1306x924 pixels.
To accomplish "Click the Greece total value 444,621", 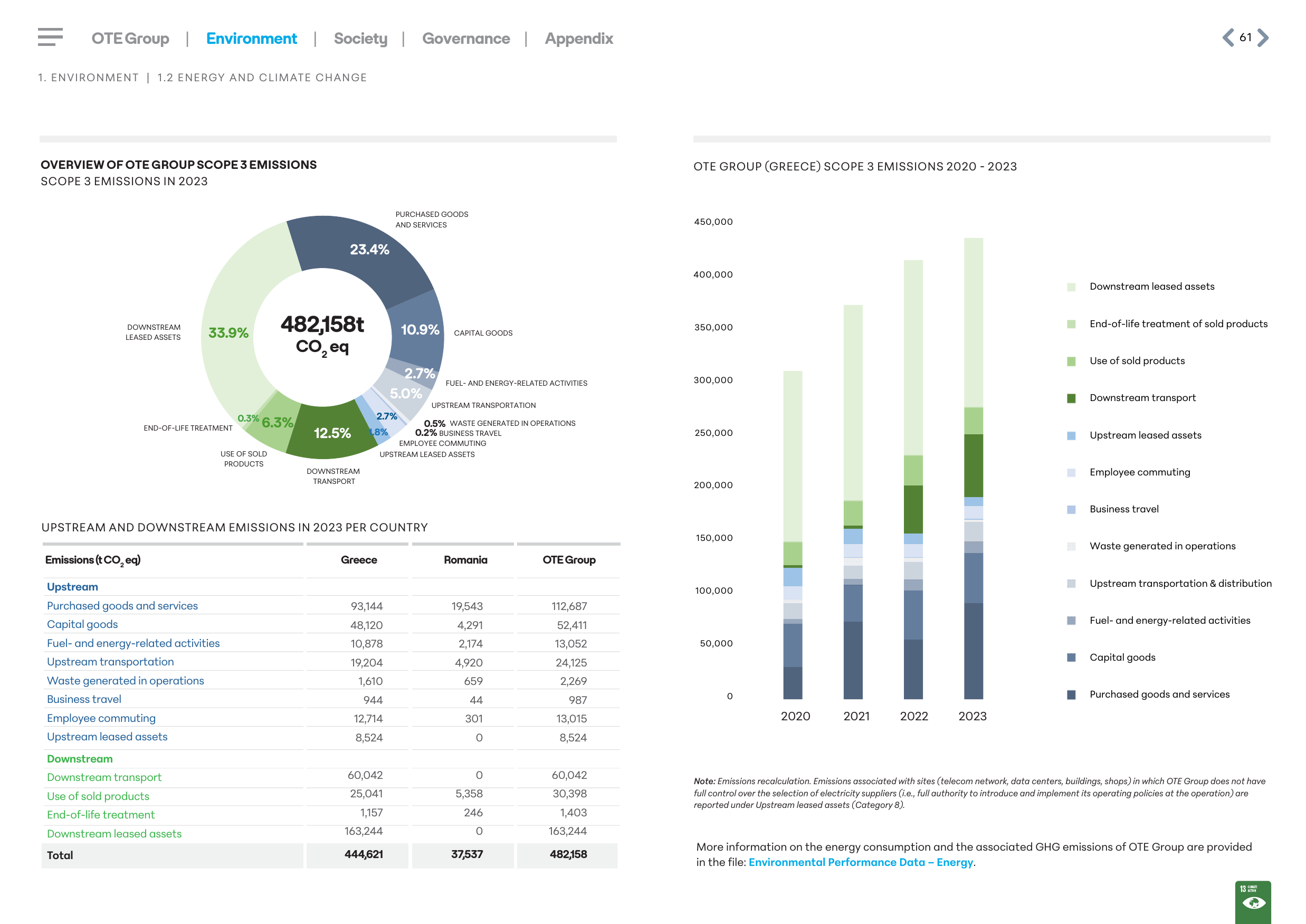I will [x=364, y=854].
